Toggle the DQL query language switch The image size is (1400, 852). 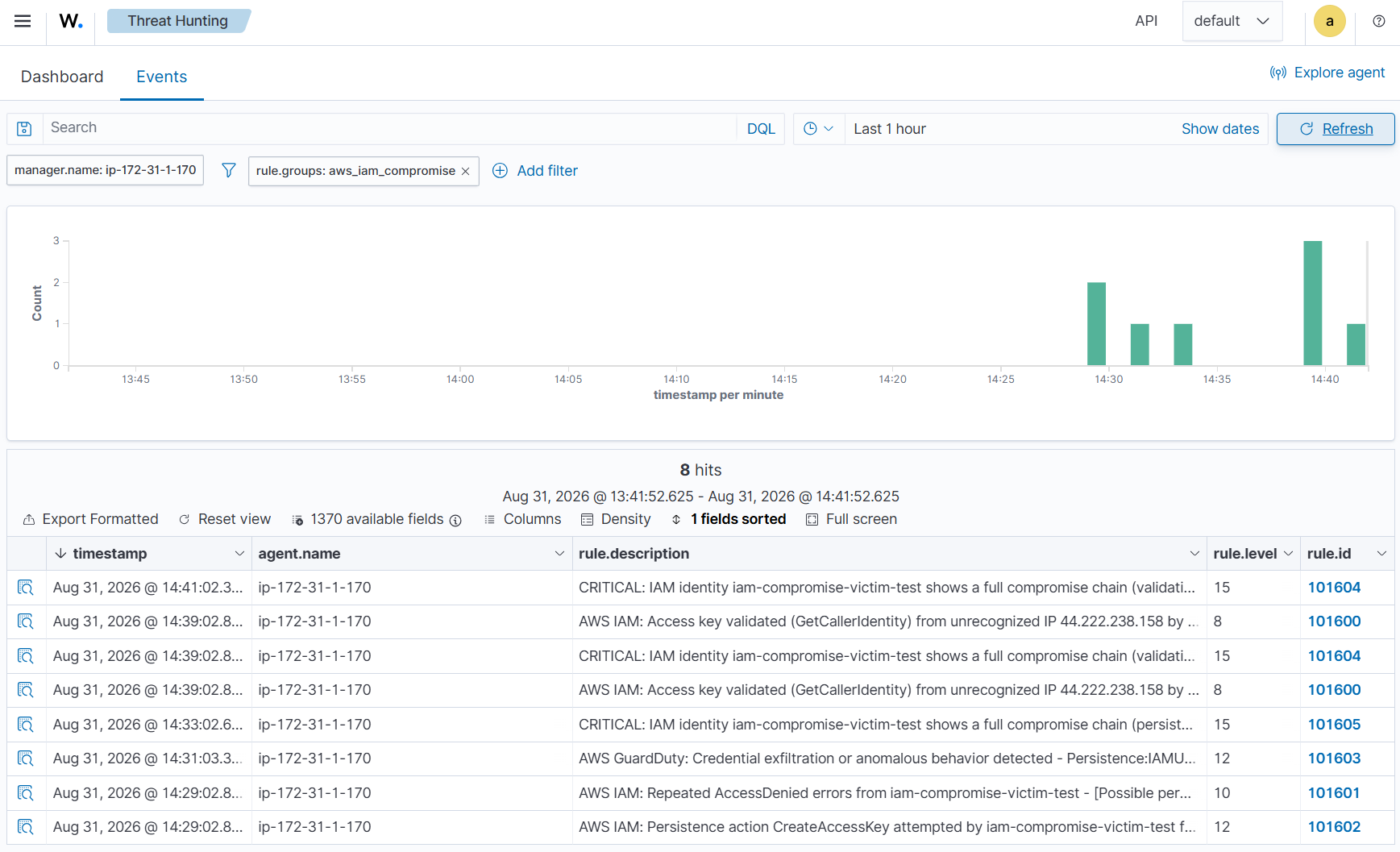tap(761, 129)
